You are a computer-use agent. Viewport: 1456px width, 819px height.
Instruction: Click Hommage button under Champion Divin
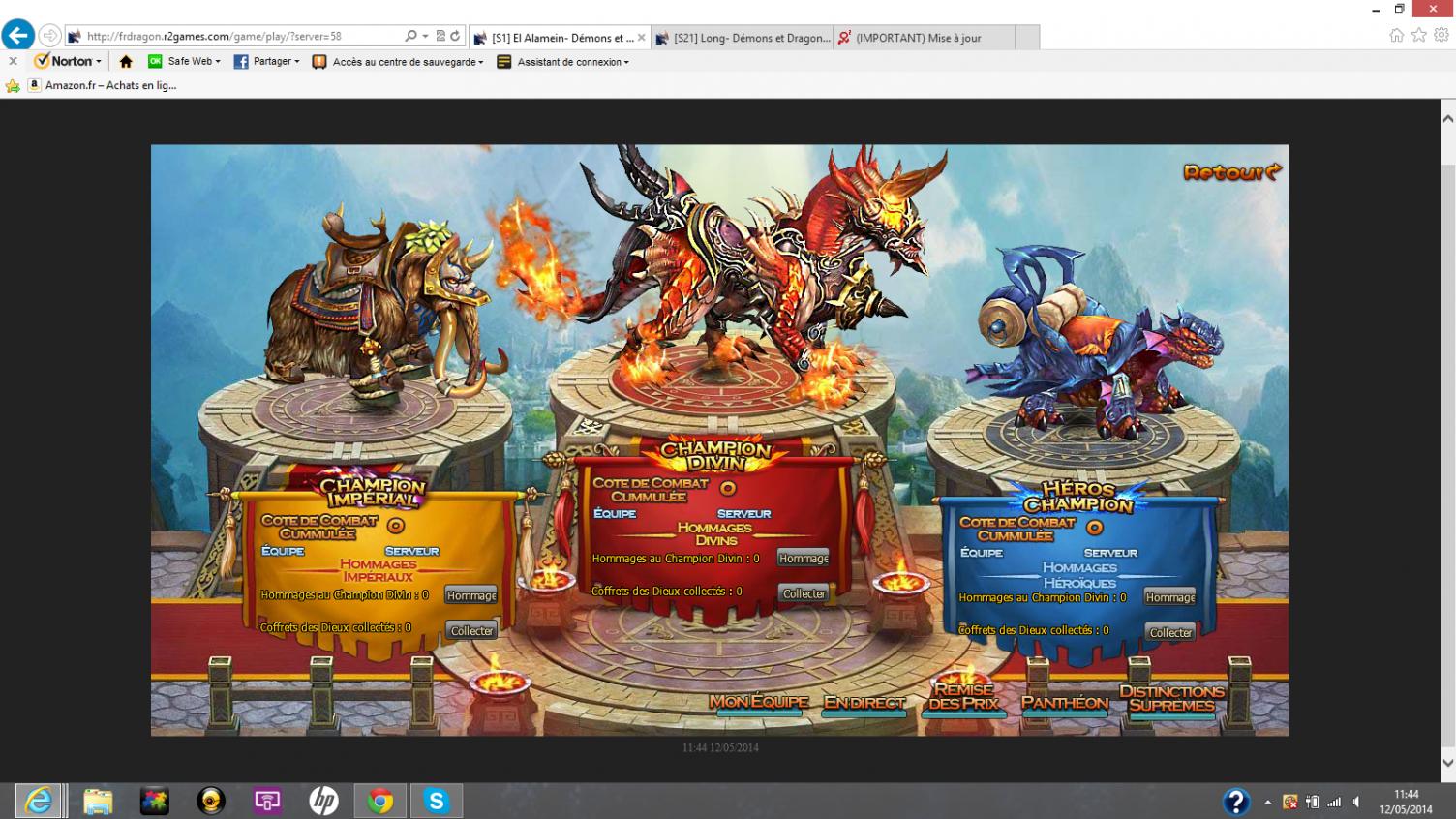pos(804,559)
